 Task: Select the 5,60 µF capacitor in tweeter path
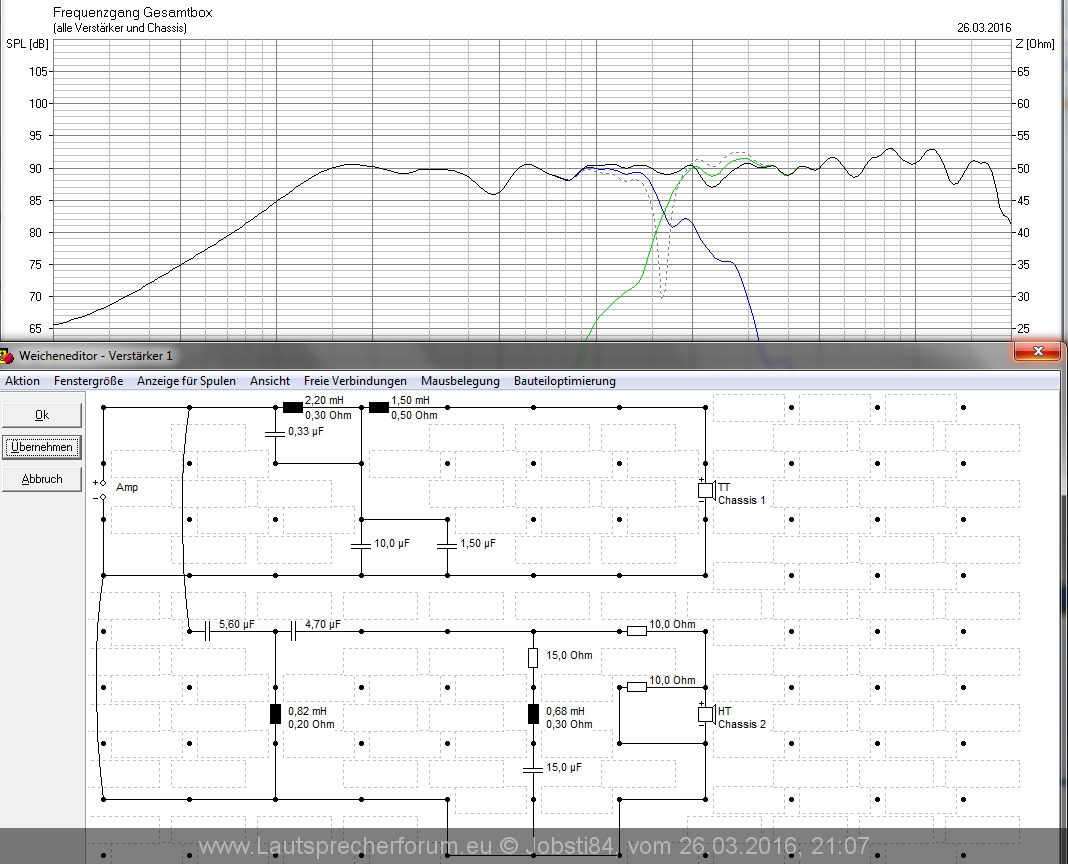pos(207,630)
